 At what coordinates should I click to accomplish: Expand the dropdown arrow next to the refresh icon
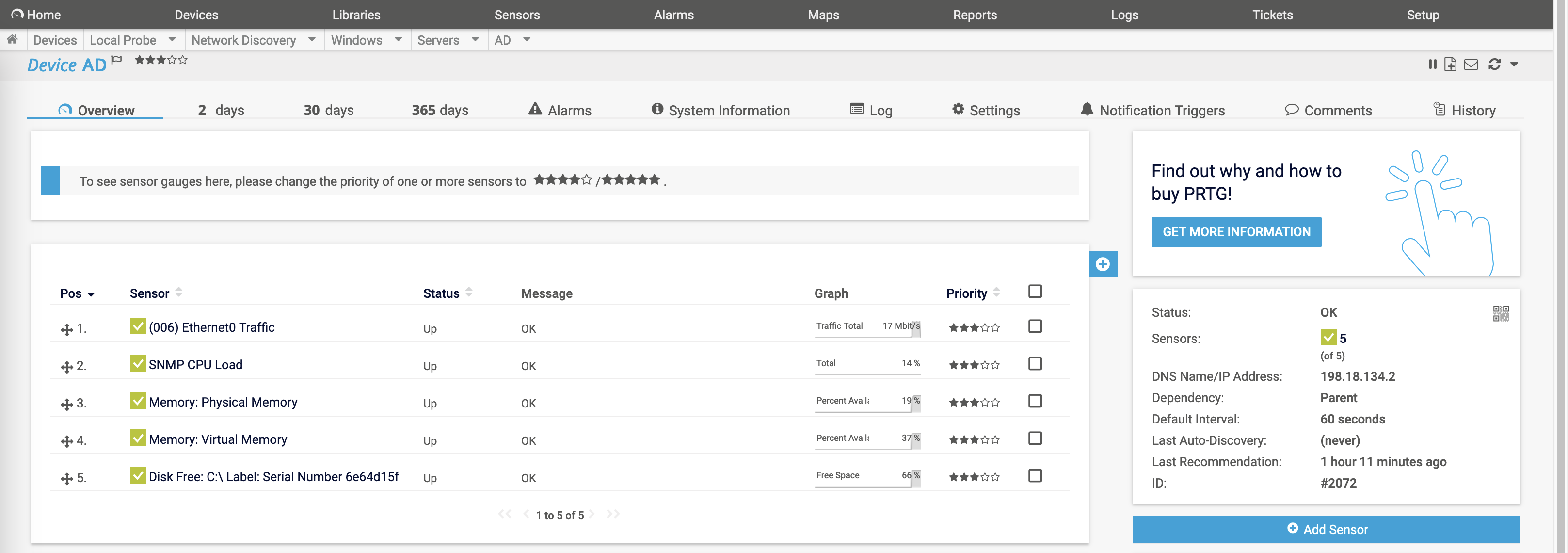[x=1514, y=64]
